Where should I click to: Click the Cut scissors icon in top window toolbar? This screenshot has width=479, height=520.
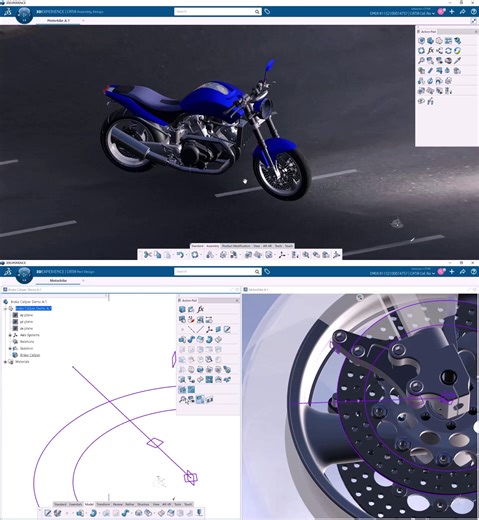(148, 255)
